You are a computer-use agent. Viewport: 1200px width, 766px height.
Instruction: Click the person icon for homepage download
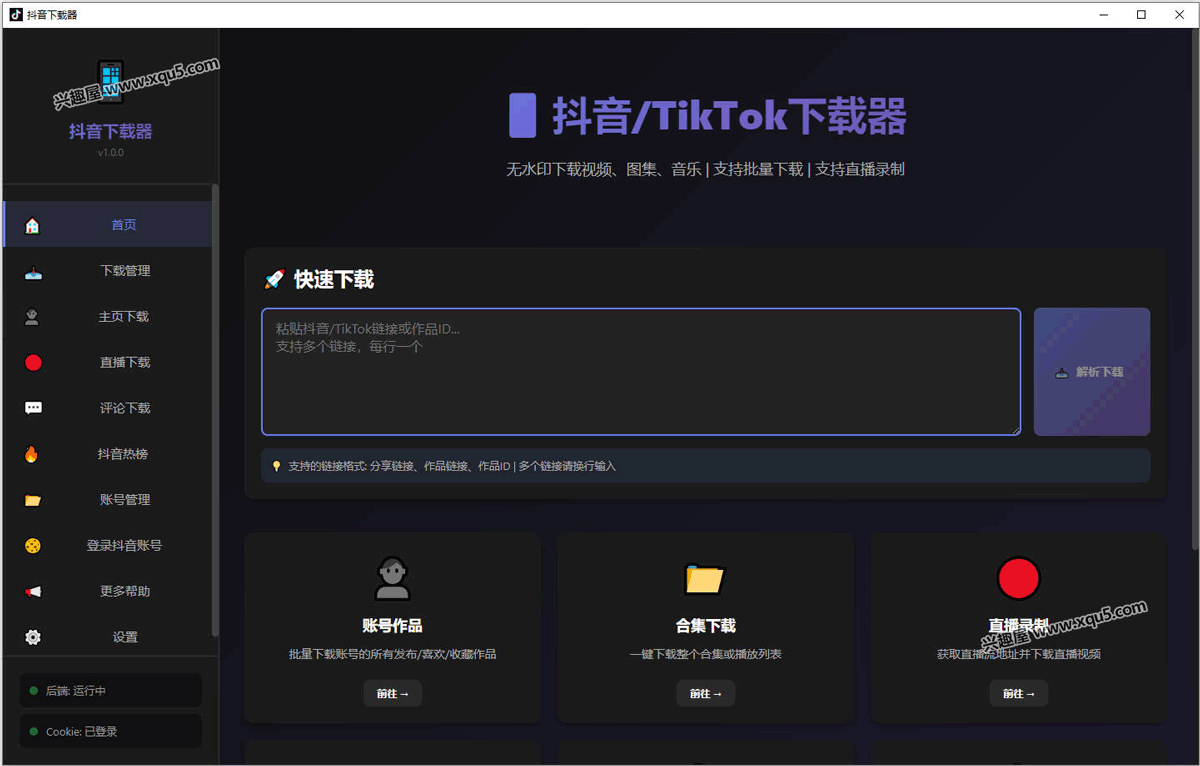coord(33,317)
